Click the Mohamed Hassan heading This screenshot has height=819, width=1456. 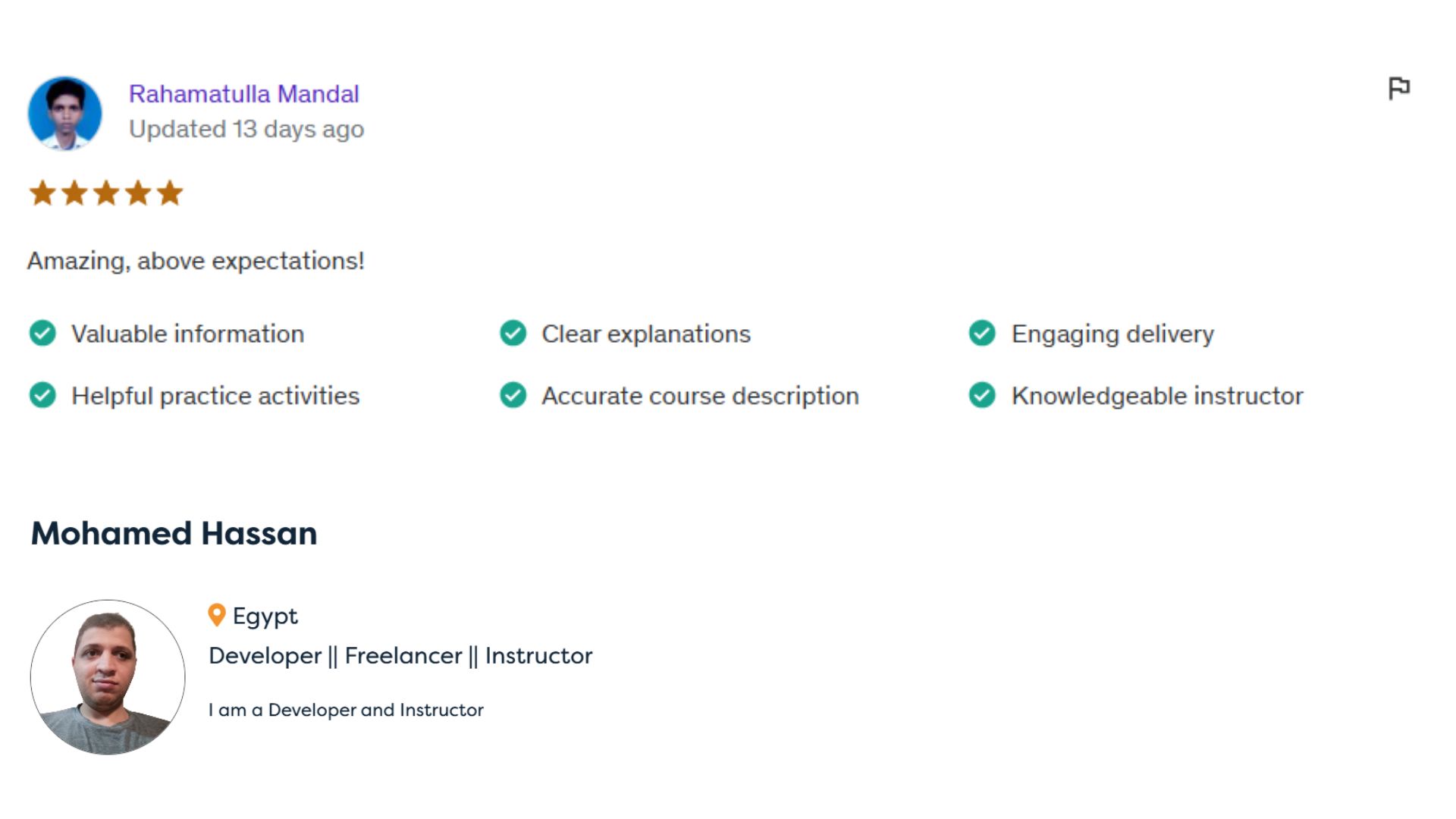[x=174, y=533]
